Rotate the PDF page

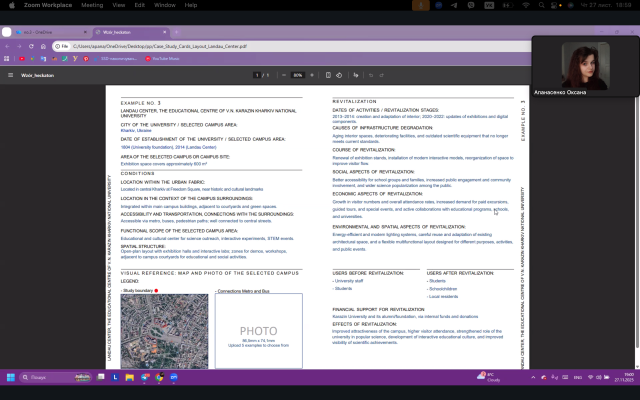coord(340,75)
